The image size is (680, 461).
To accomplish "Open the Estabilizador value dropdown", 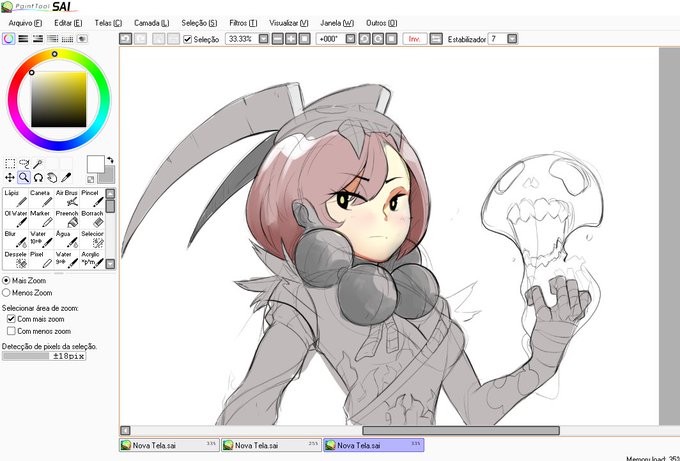I will coord(512,39).
